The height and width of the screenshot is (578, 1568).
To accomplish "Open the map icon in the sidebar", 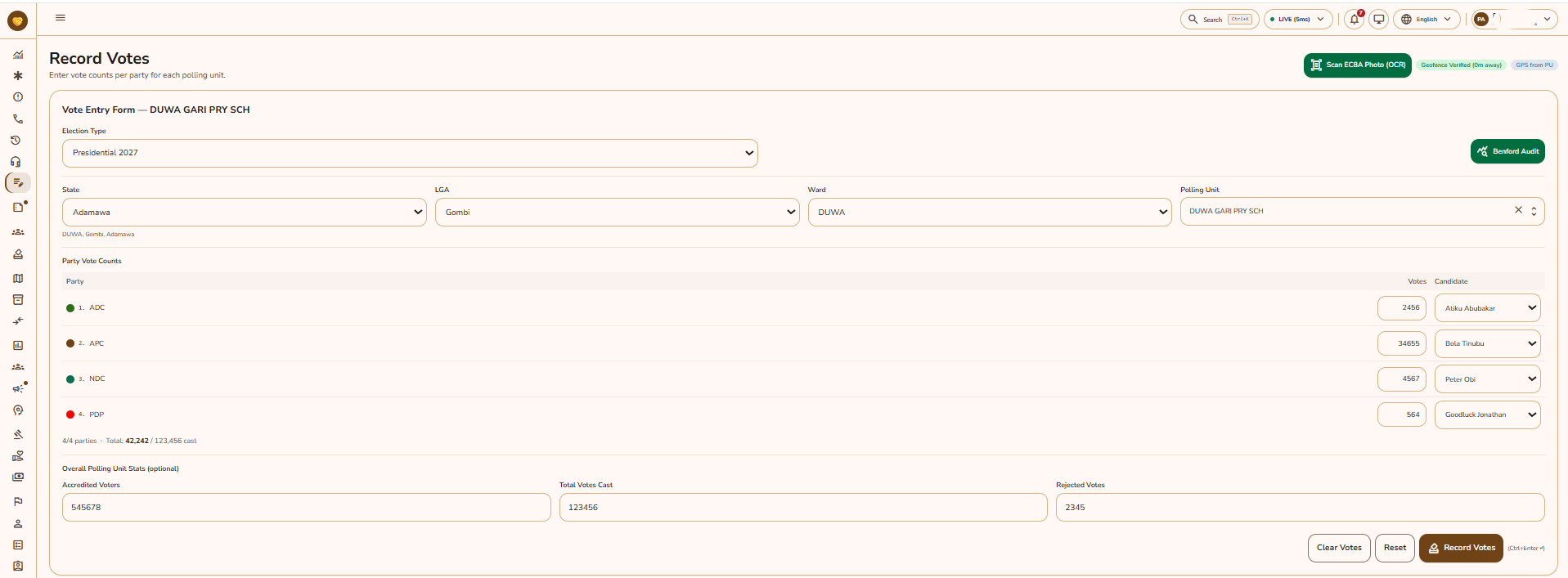I will 18,279.
